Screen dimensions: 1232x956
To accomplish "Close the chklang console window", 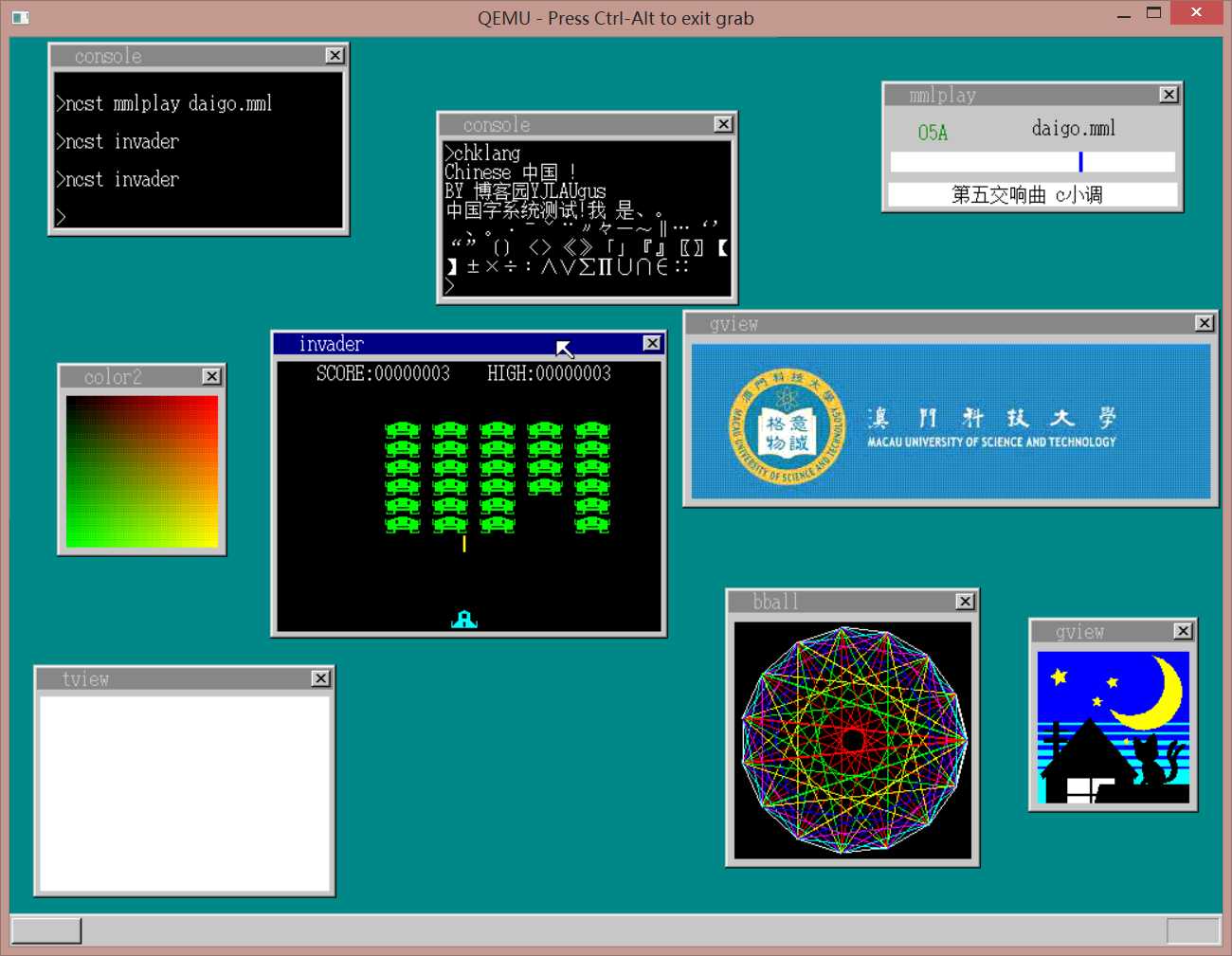I will pos(723,124).
